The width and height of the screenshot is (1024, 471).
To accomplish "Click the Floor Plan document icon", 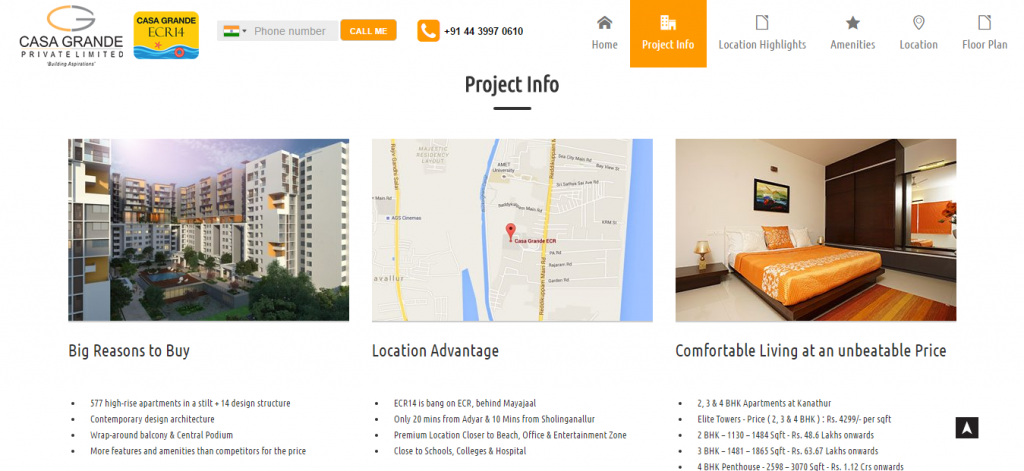I will 984,23.
